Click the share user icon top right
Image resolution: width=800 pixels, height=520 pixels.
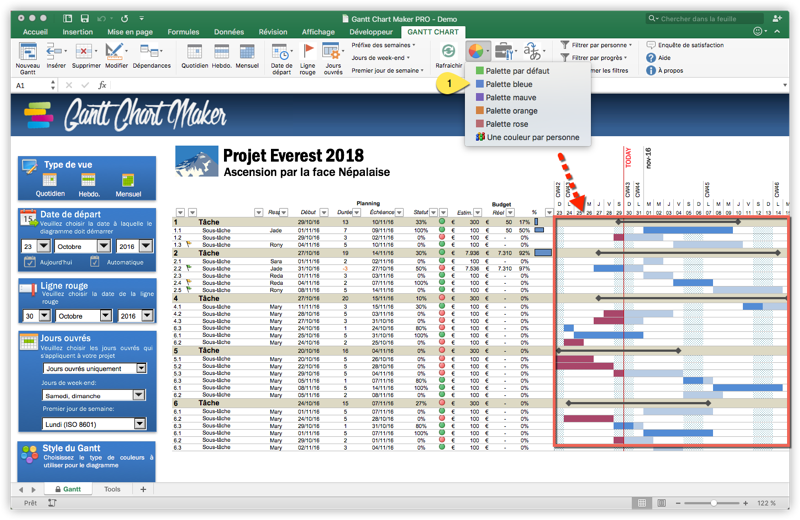coord(777,18)
